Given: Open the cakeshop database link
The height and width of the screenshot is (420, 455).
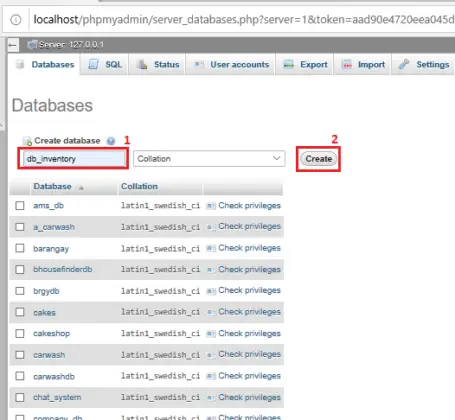Looking at the screenshot, I should click(51, 334).
